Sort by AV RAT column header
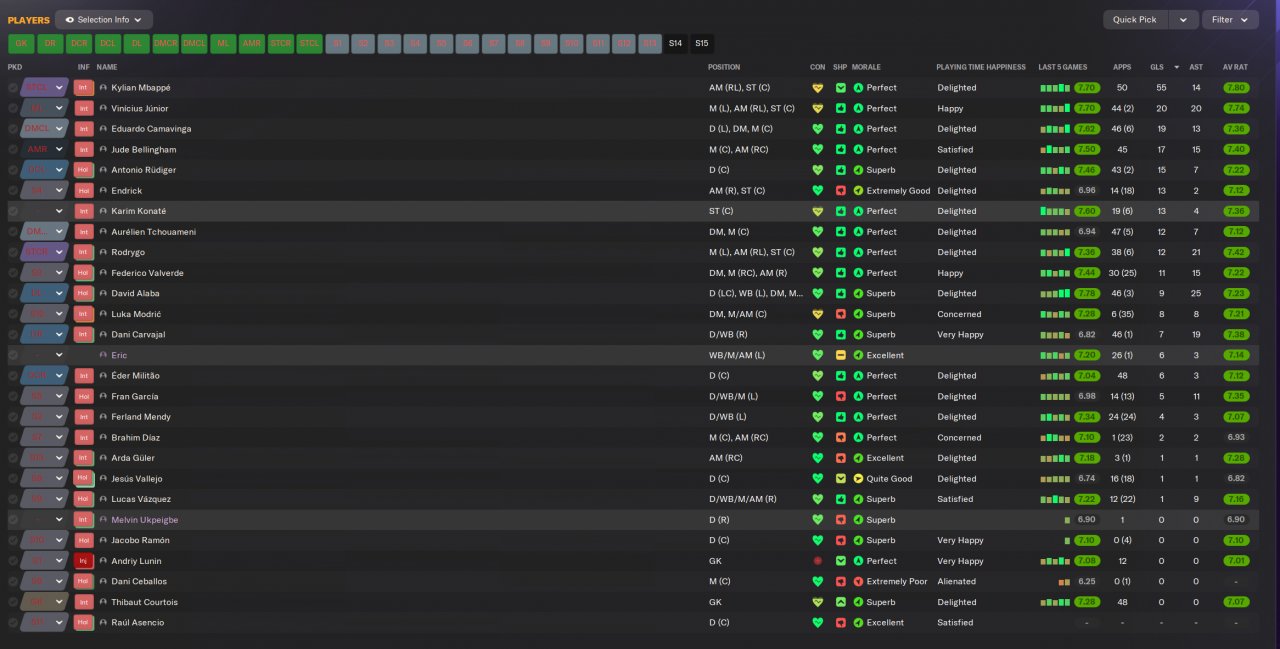Screen dimensions: 1280x649 (x=1235, y=67)
